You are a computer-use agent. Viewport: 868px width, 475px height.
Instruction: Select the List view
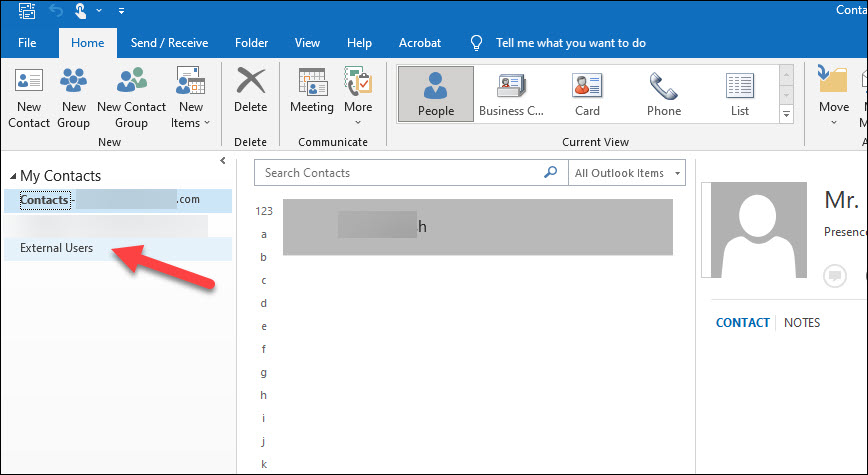[740, 94]
